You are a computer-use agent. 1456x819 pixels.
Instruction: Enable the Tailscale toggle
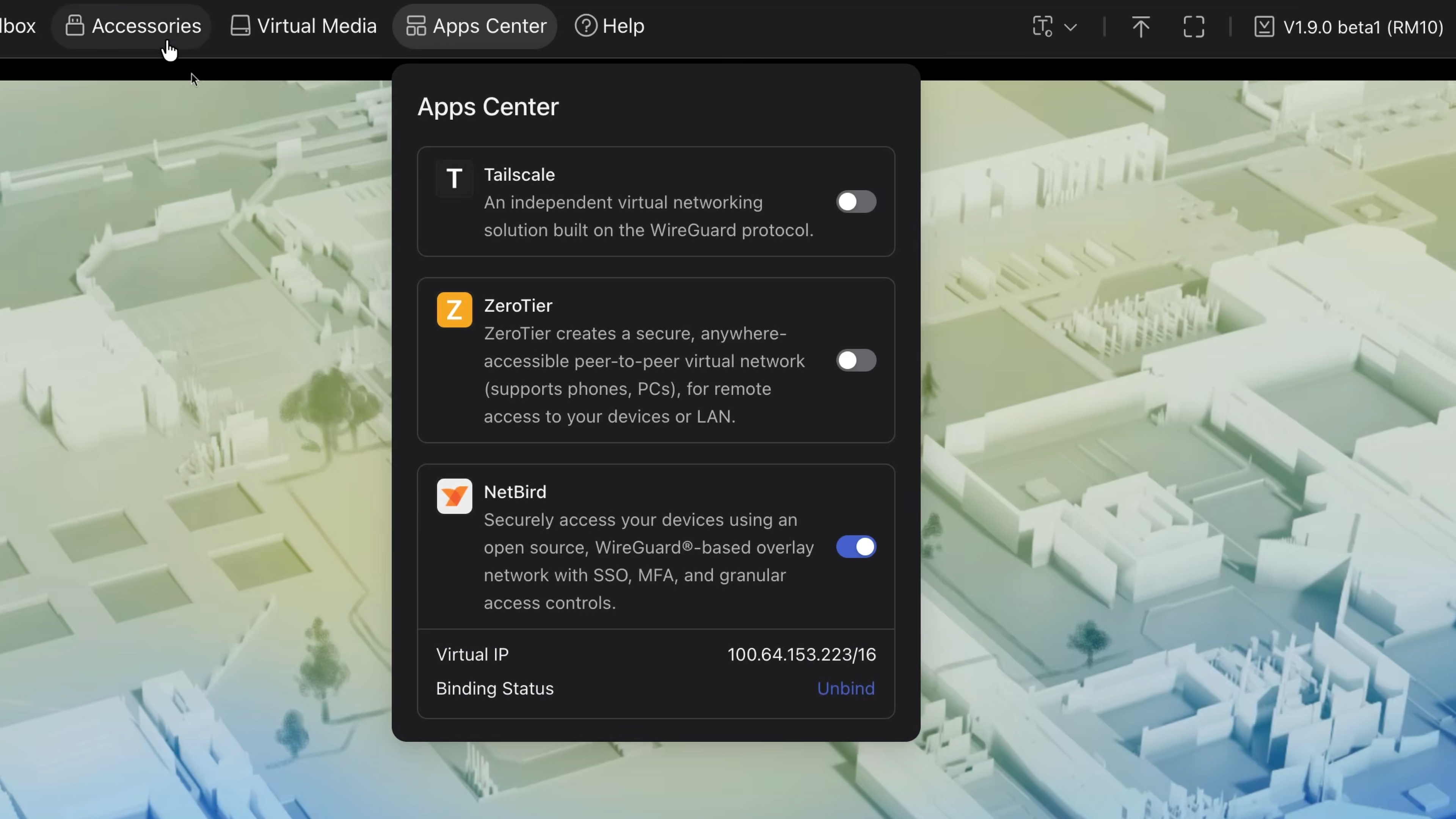click(856, 202)
